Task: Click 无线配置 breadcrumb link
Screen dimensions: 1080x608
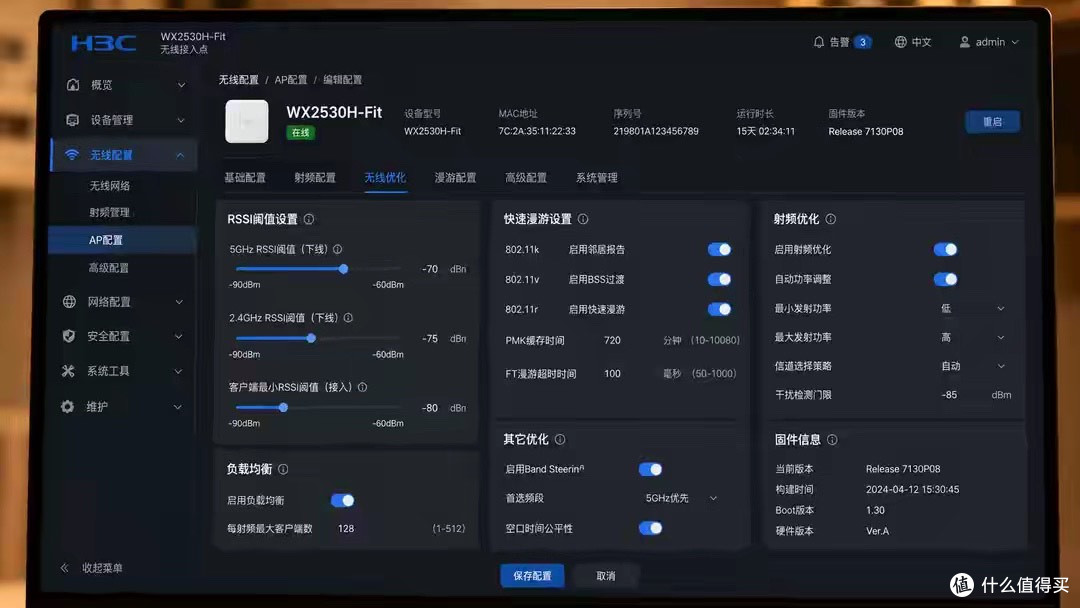Action: 238,80
